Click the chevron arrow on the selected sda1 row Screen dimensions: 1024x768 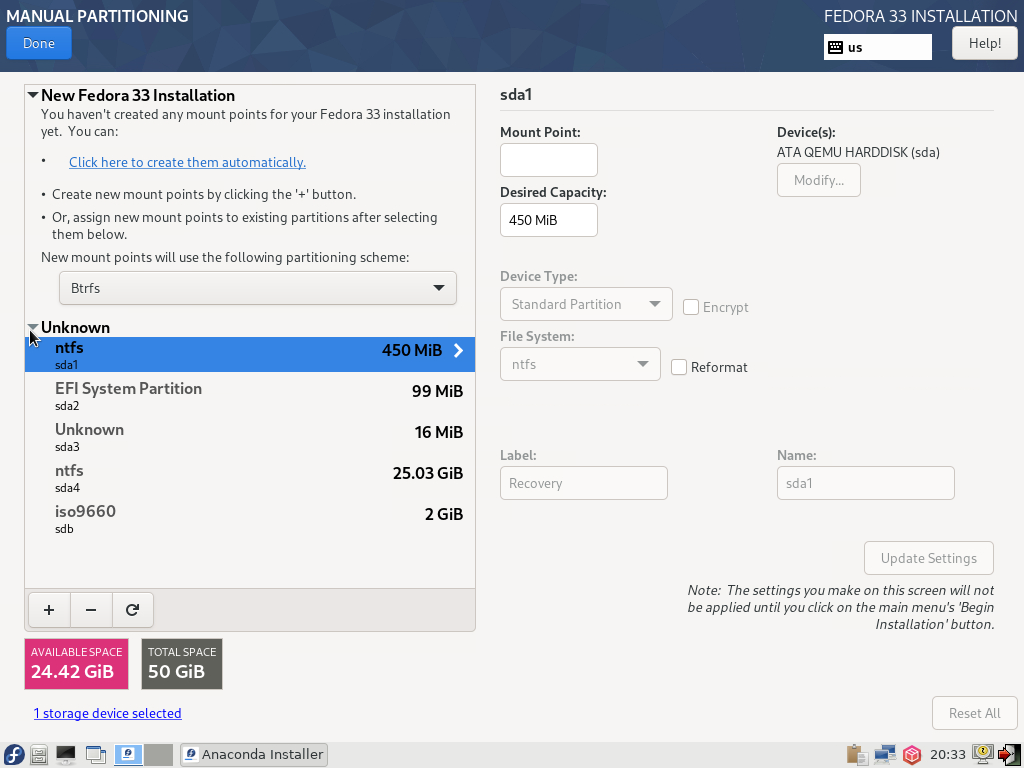(x=458, y=351)
